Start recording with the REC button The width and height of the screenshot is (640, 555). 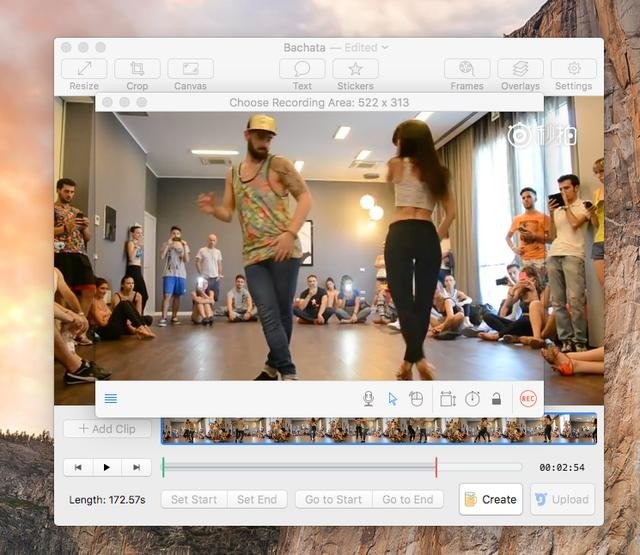tap(528, 398)
